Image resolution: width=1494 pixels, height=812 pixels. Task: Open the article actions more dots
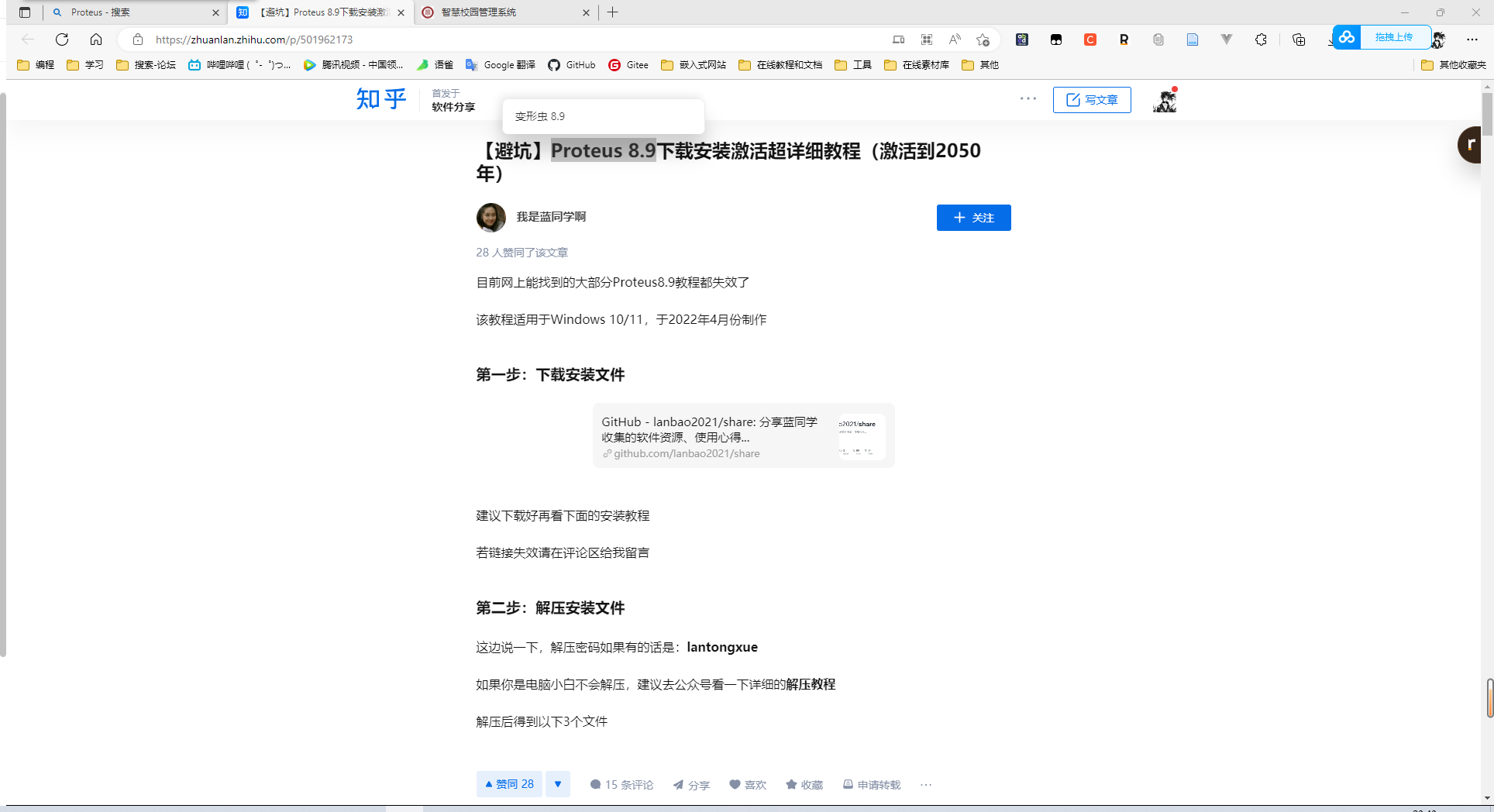(x=926, y=785)
